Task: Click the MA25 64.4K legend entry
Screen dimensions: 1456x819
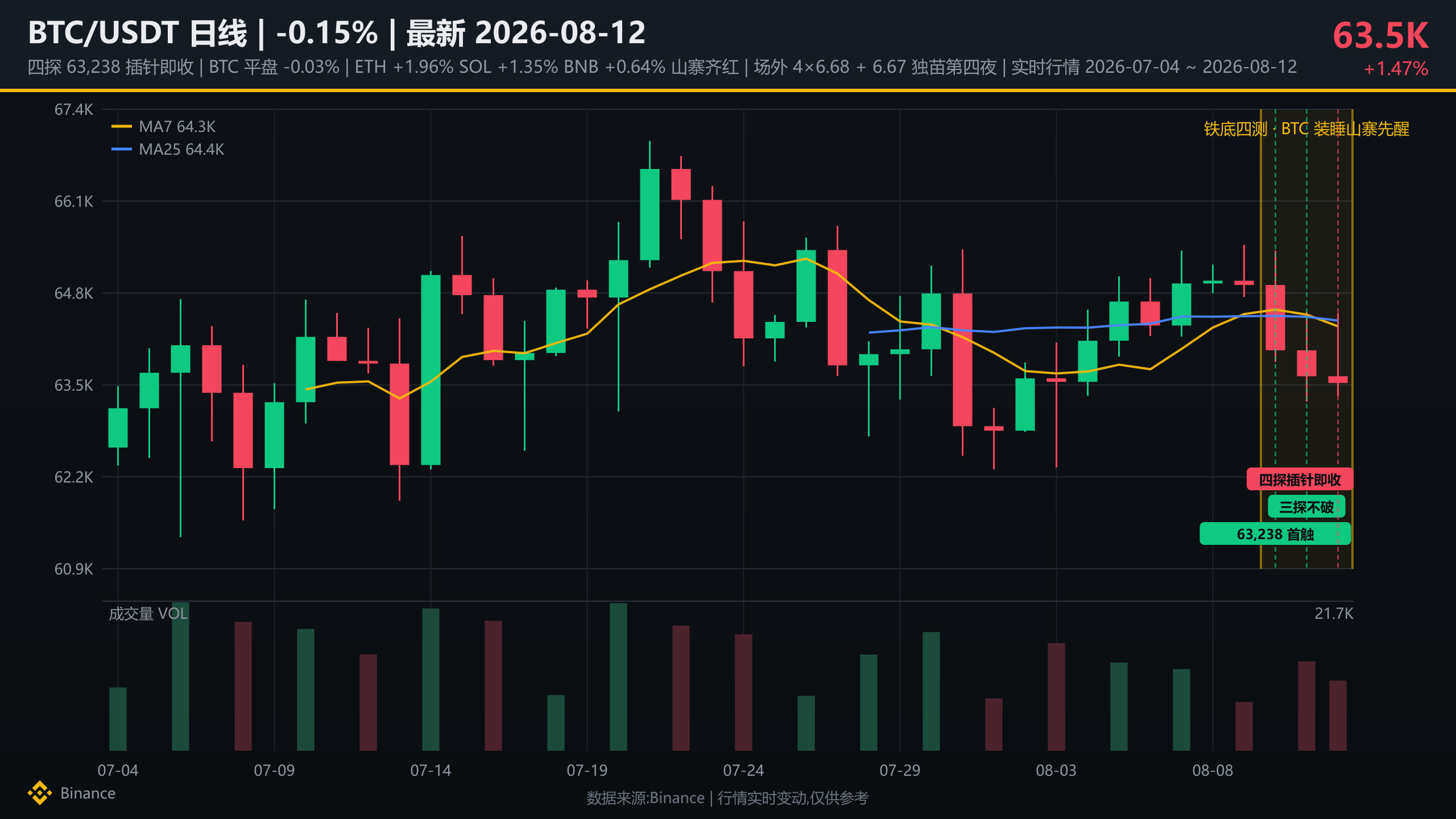Action: [x=168, y=149]
